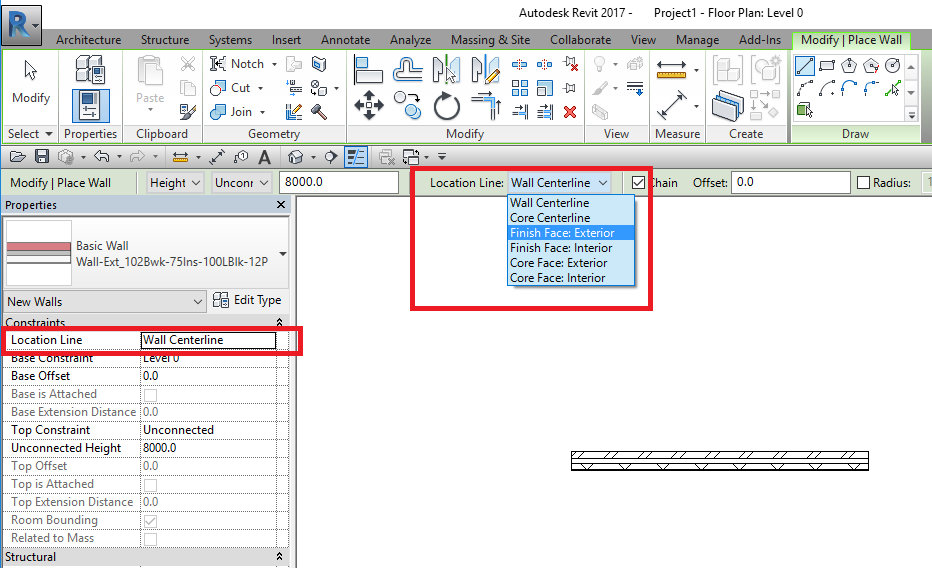The image size is (932, 568).
Task: Open the New Walls filter dropdown
Action: click(105, 302)
